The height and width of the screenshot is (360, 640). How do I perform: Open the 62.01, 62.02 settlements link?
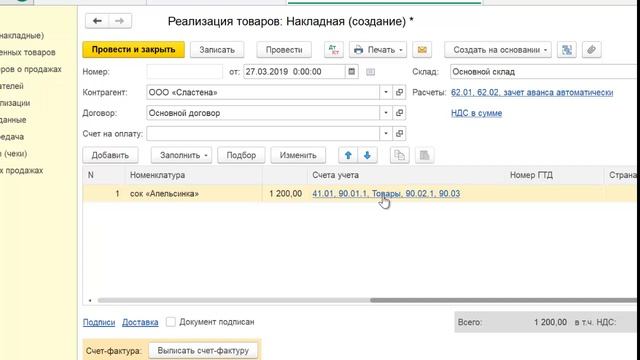click(532, 92)
